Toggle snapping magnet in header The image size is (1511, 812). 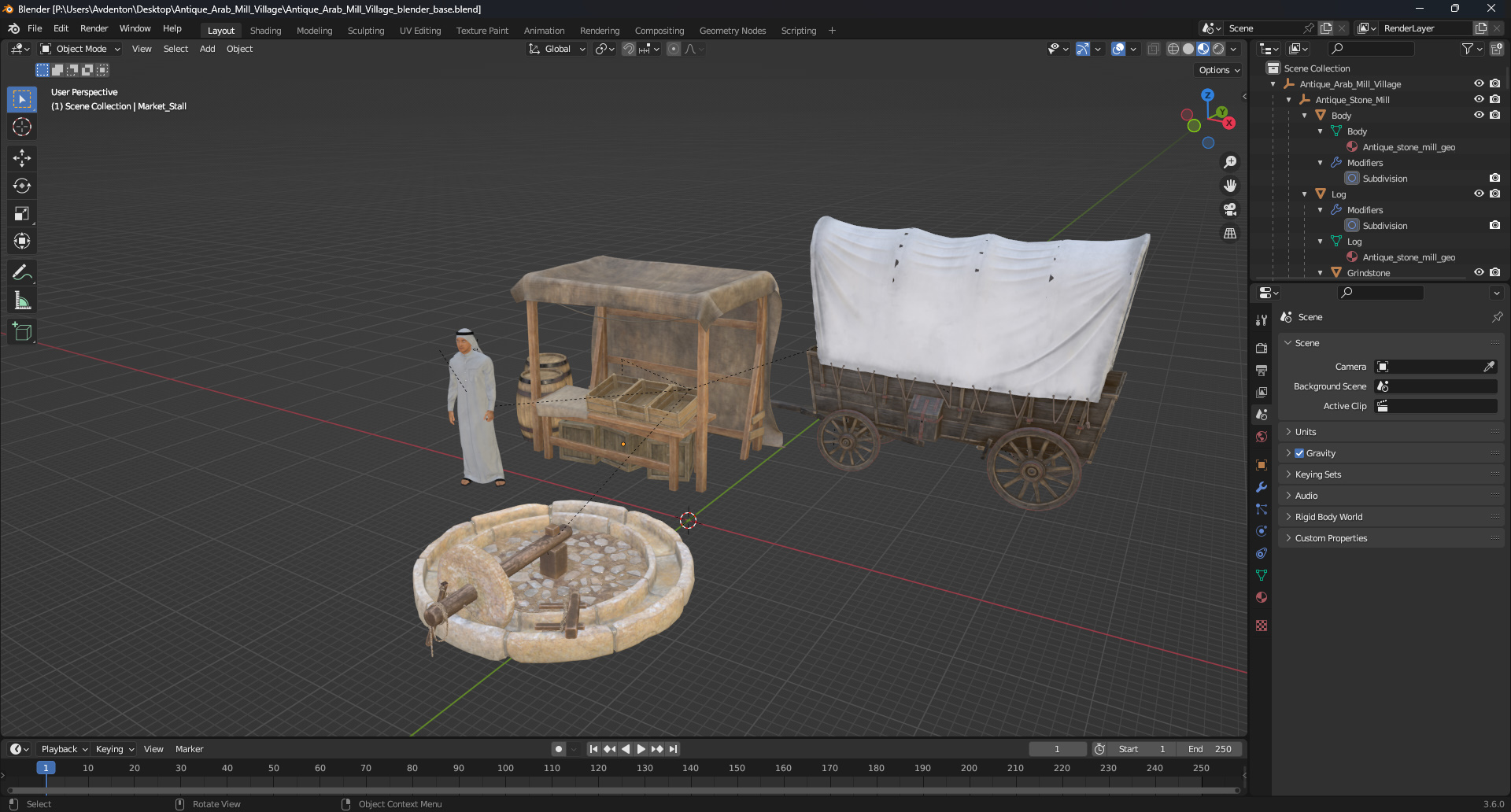point(629,49)
